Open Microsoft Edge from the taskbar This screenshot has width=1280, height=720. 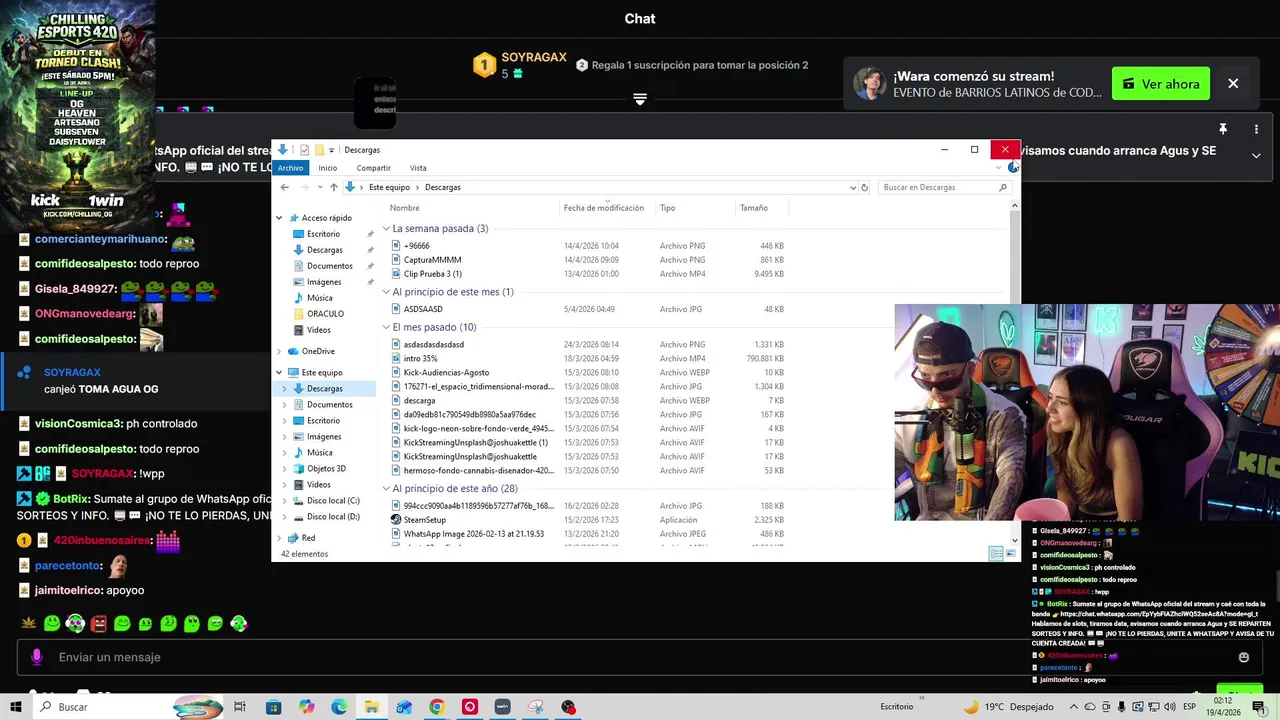tap(339, 707)
